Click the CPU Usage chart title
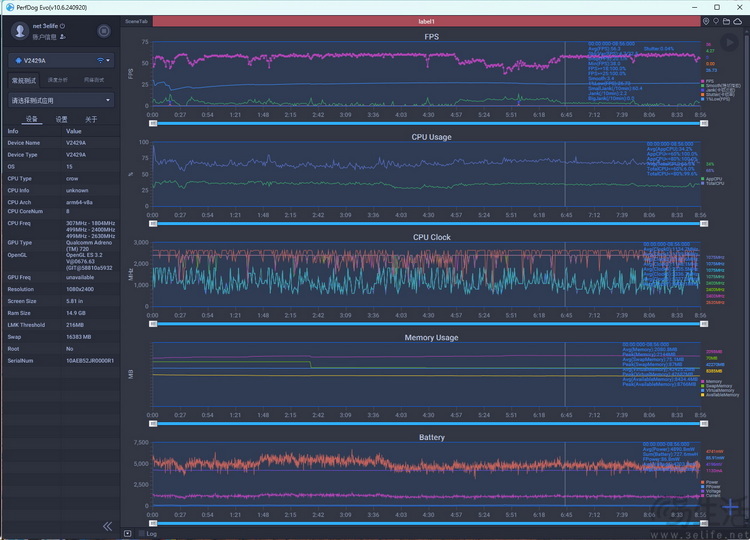The height and width of the screenshot is (540, 750). pyautogui.click(x=431, y=137)
